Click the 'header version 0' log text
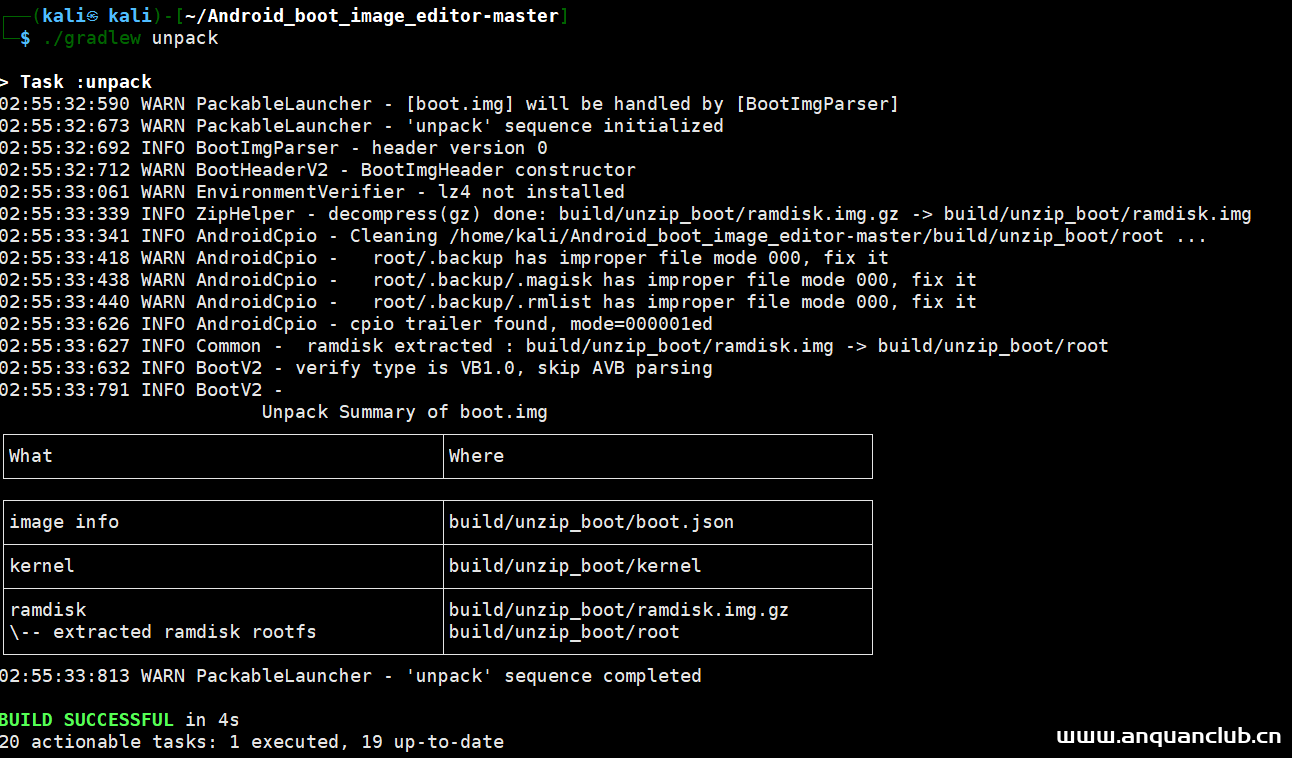This screenshot has height=758, width=1292. 459,148
